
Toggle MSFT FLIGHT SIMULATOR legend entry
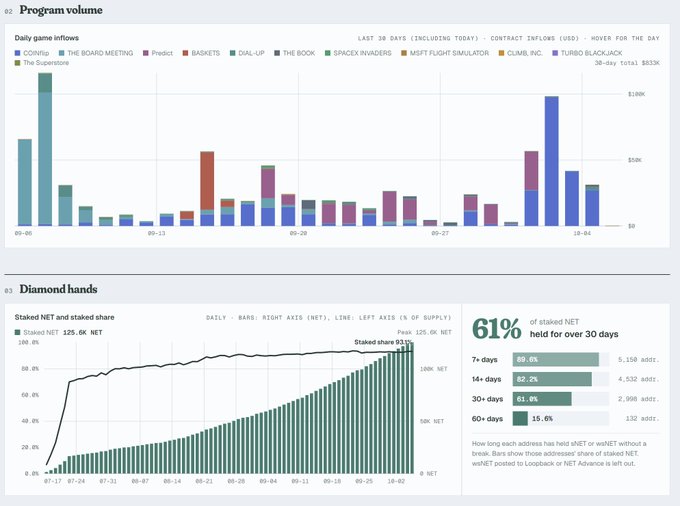pyautogui.click(x=445, y=53)
